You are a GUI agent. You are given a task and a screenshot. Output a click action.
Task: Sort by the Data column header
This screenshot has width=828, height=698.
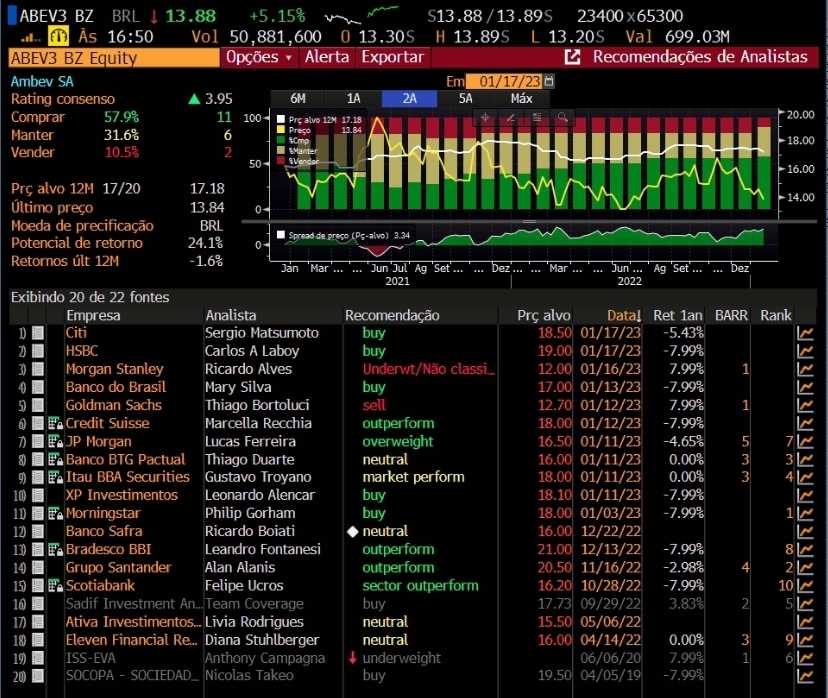click(x=624, y=316)
